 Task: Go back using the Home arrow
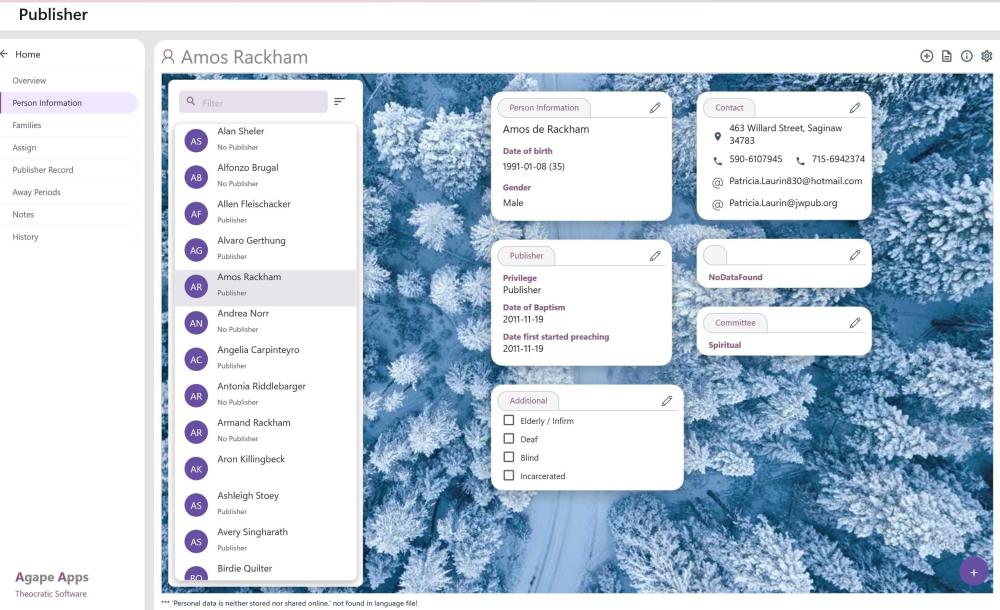[4, 54]
